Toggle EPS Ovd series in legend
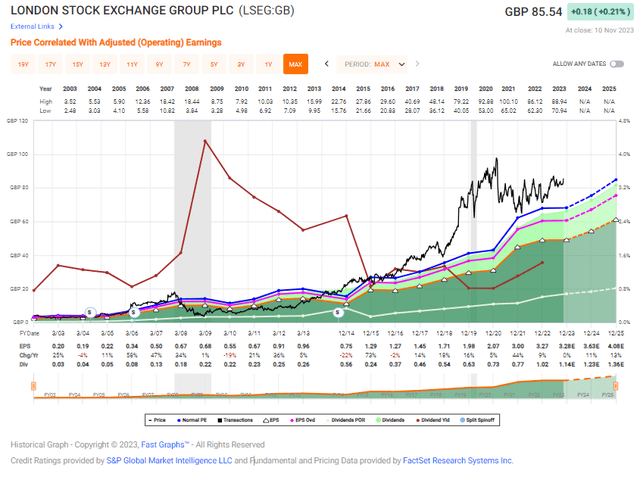Screen dimensions: 640x480 [x=302, y=420]
